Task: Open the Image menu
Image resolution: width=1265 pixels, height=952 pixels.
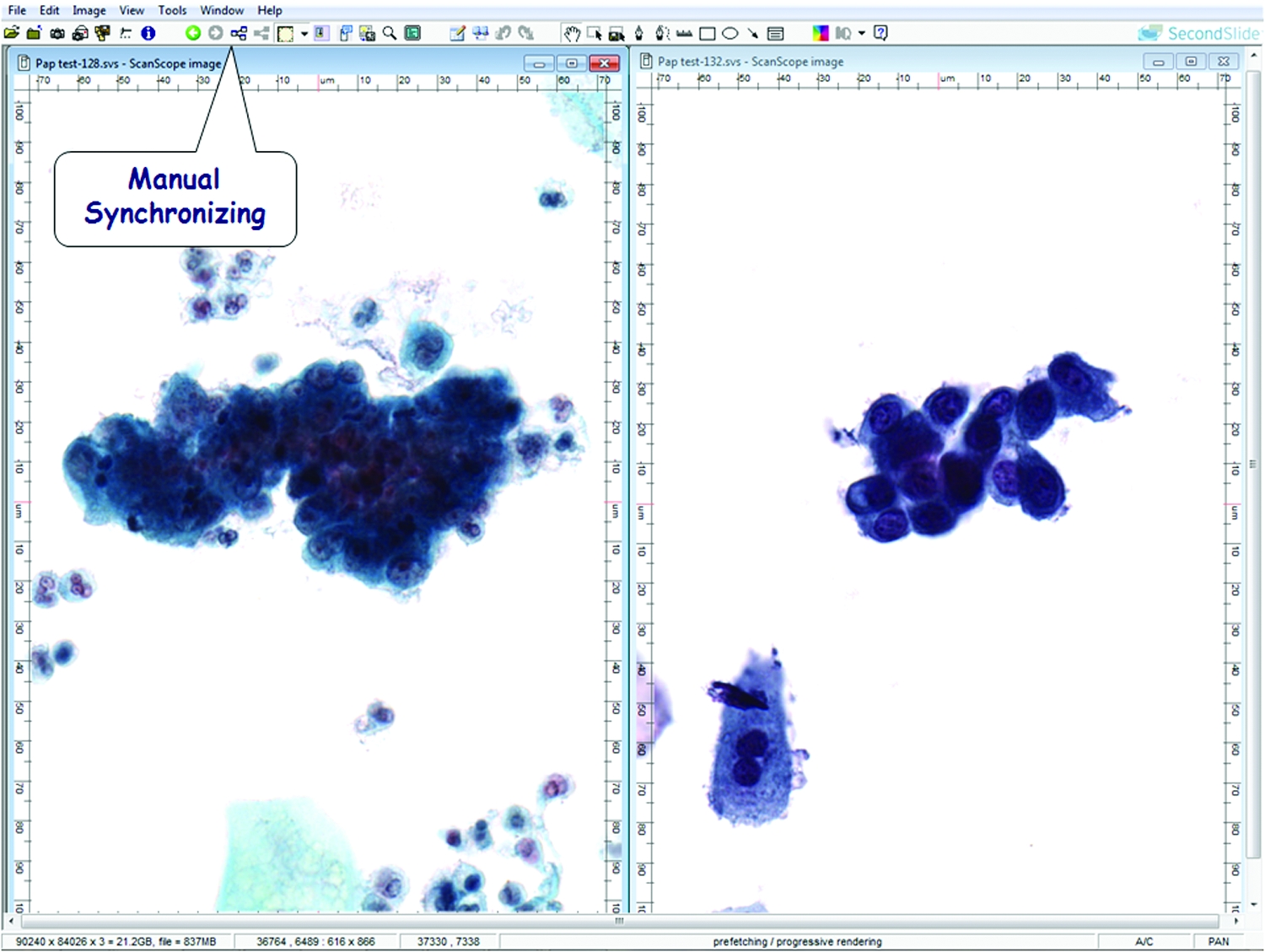Action: tap(89, 10)
